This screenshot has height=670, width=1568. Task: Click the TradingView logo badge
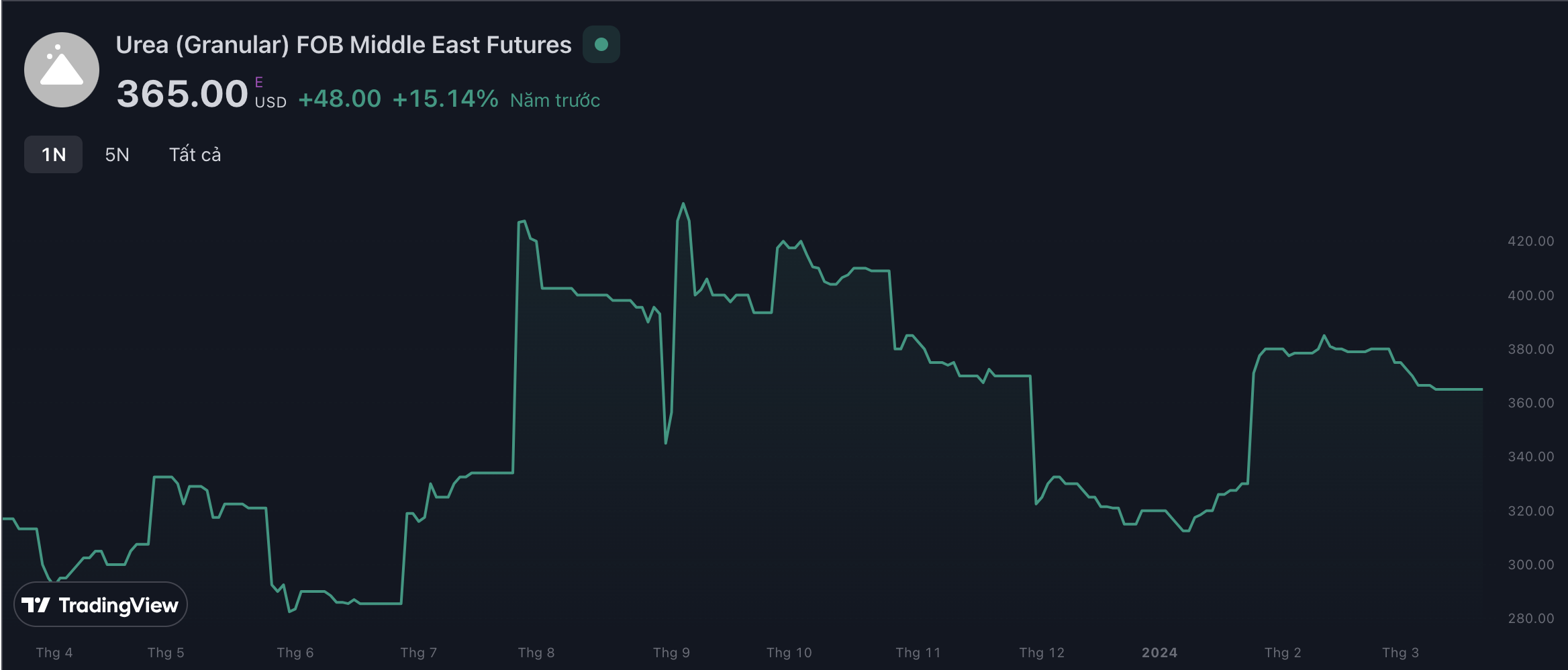pos(101,605)
